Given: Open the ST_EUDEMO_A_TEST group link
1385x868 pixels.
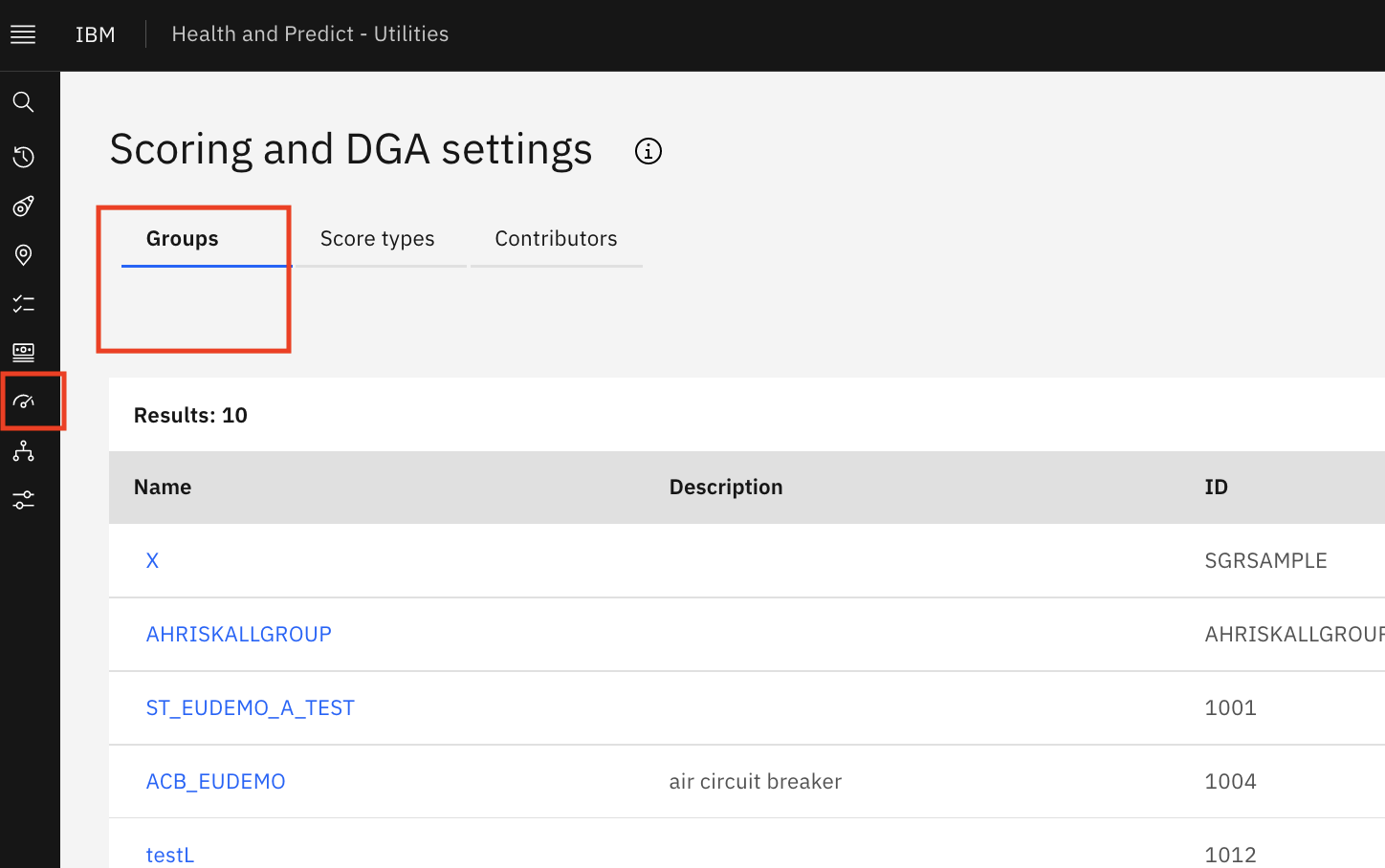Looking at the screenshot, I should click(x=251, y=708).
